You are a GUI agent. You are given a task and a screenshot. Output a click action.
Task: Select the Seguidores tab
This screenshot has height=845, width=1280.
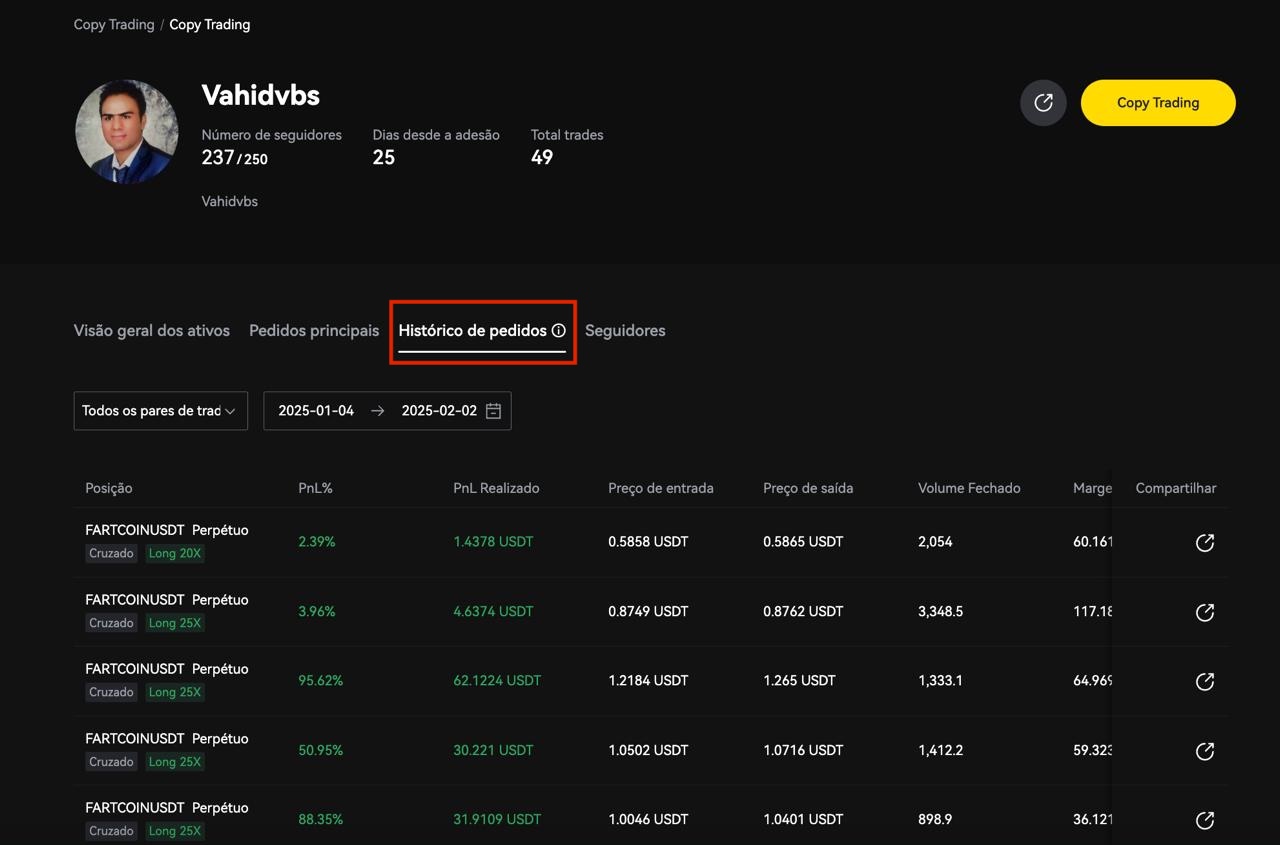(625, 331)
